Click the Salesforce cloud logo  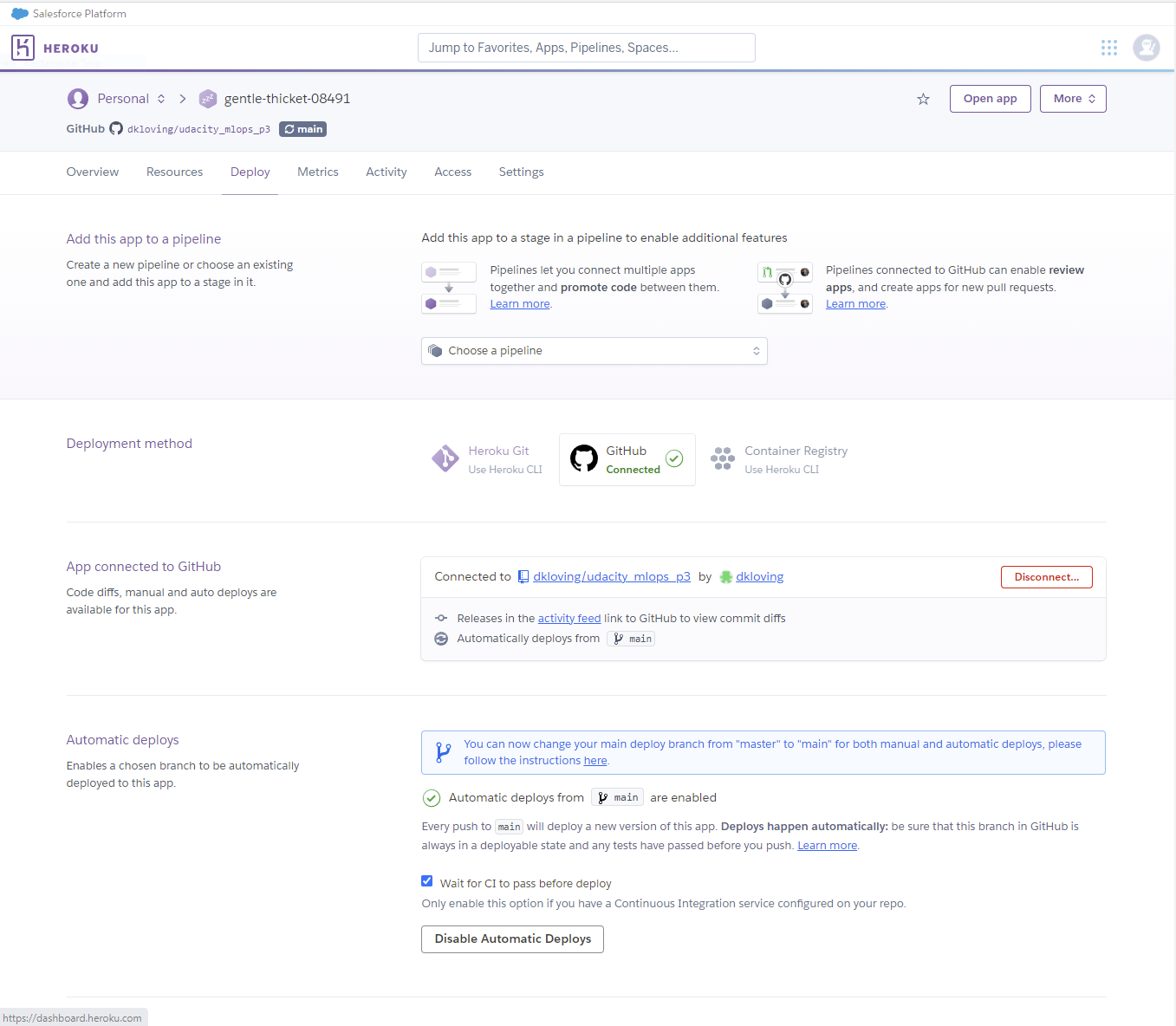pyautogui.click(x=19, y=14)
